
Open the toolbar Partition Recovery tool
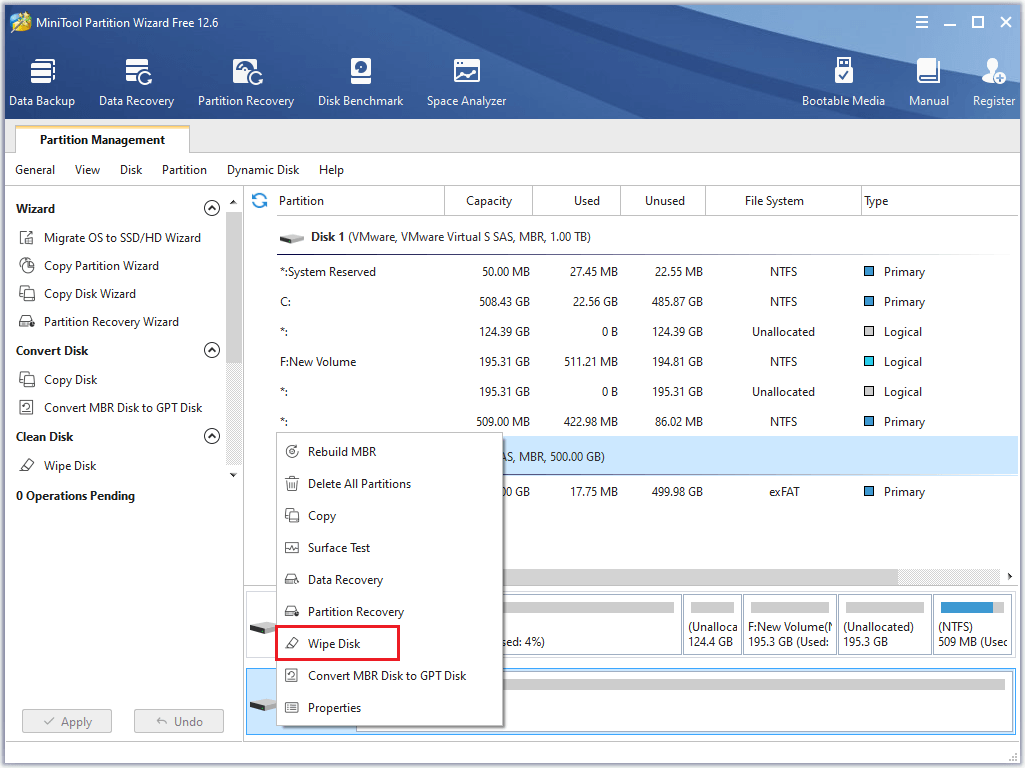246,82
